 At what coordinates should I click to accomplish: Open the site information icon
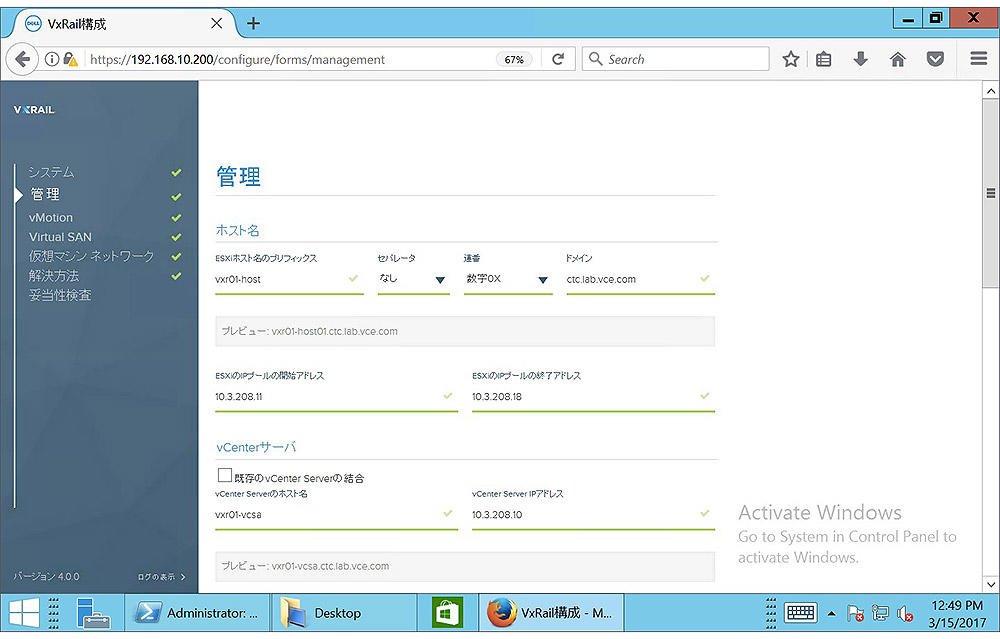tap(52, 59)
